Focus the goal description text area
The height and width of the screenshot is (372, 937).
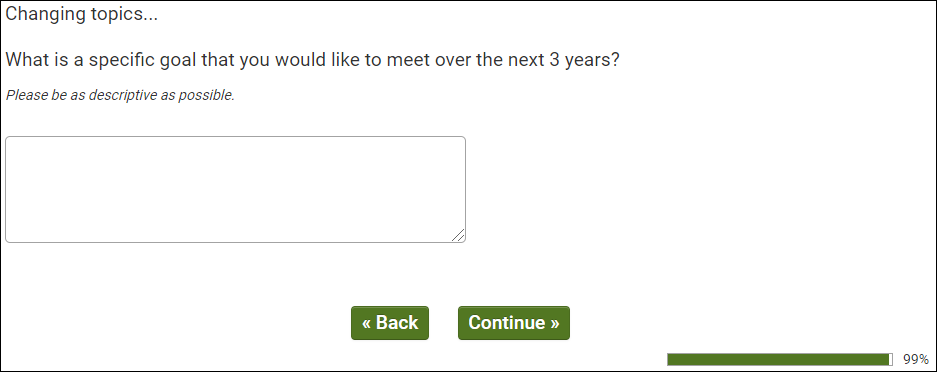point(235,189)
